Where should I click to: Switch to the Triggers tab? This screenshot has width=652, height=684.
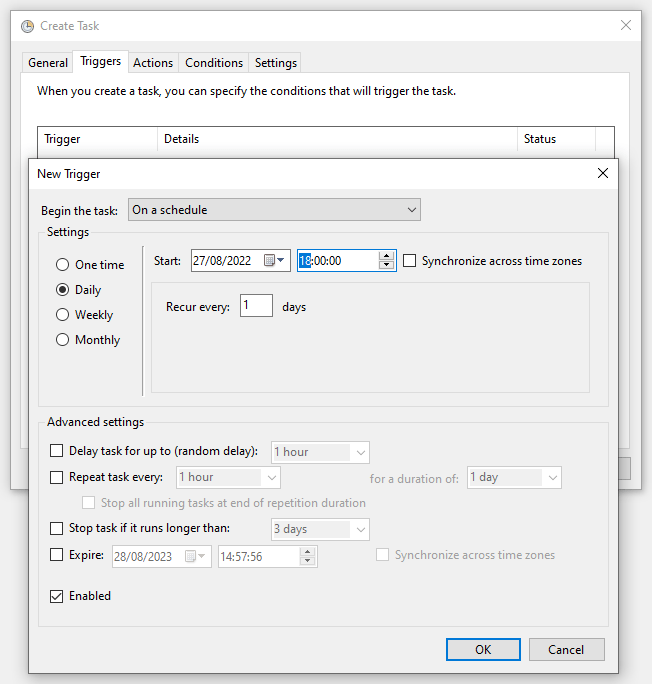pos(100,61)
